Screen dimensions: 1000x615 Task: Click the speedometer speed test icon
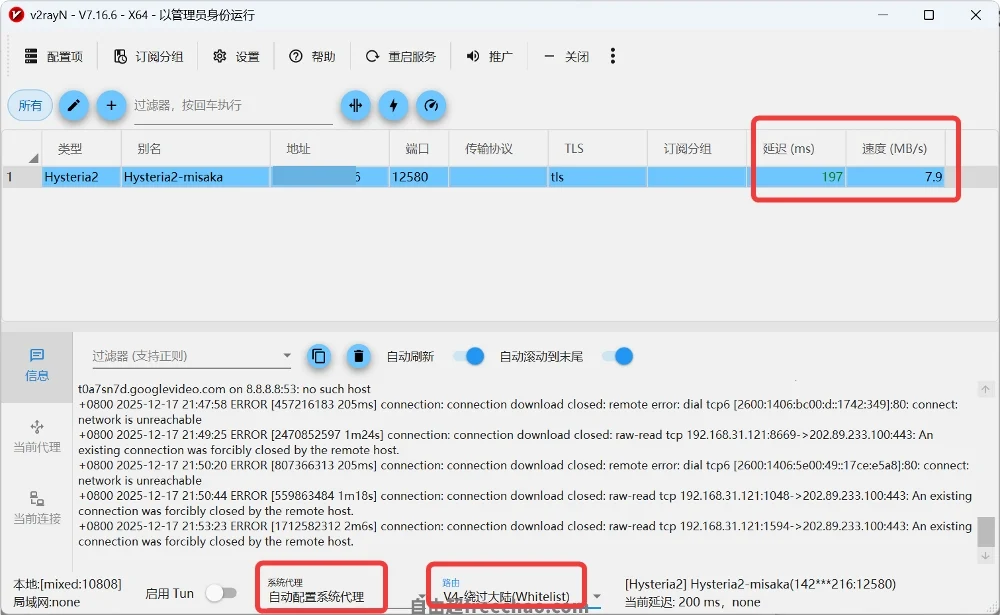coord(430,105)
